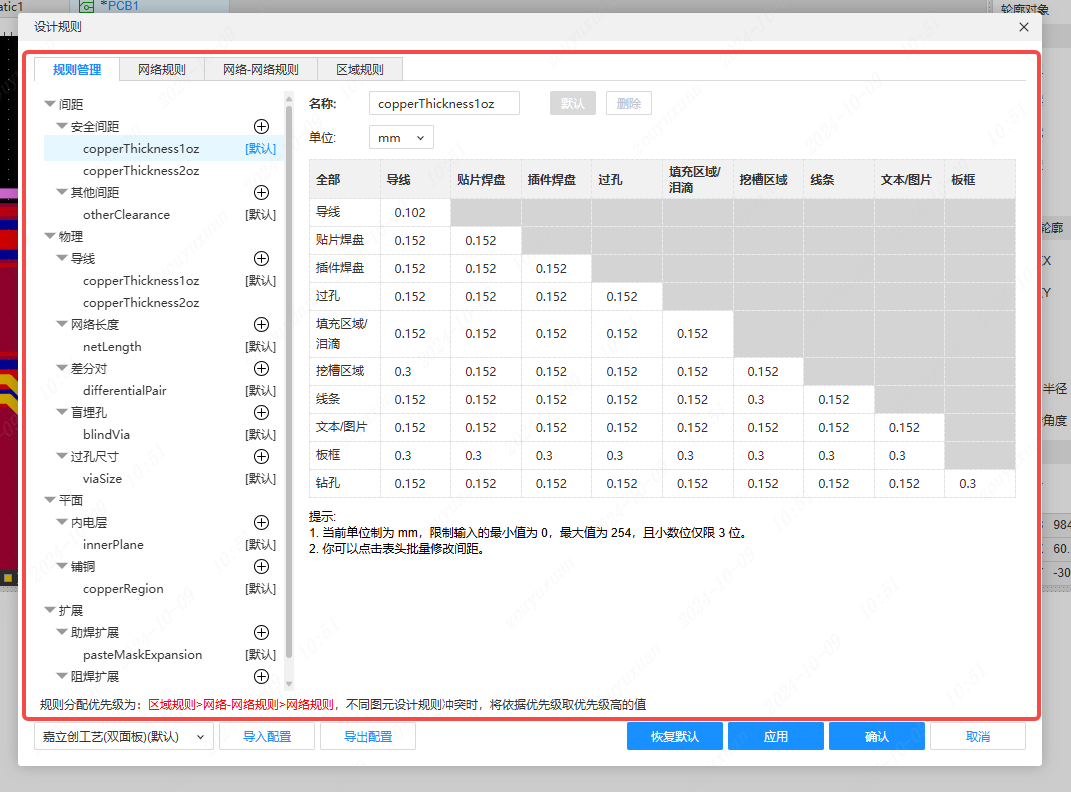Switch to the 网络-网络规则 tab
Screen dimensions: 1071x792
(261, 70)
